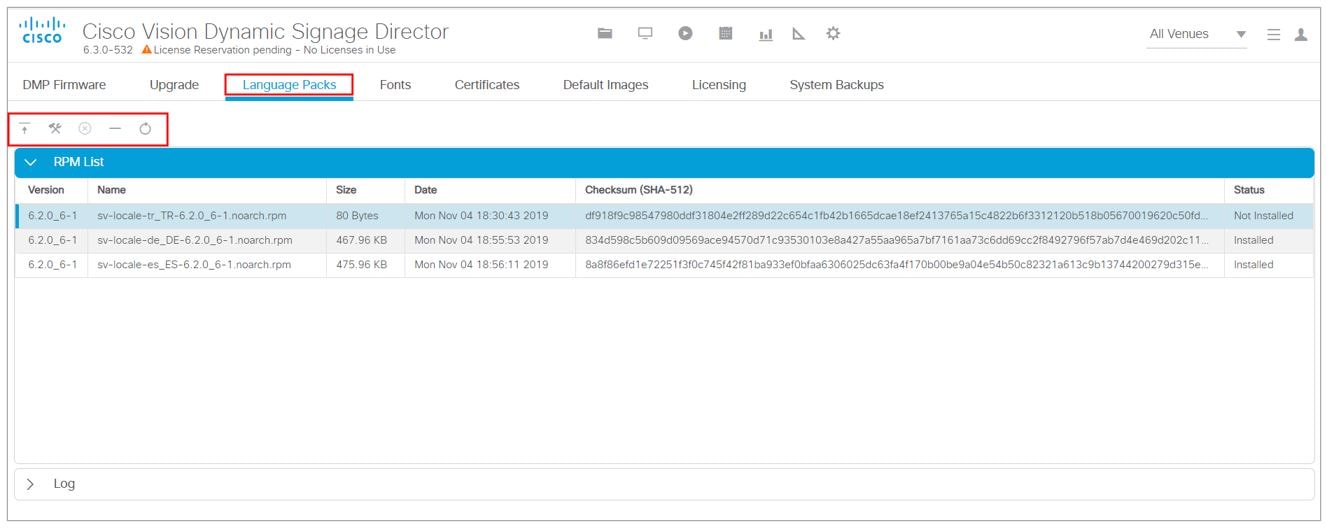Open the All Venues dropdown
This screenshot has width=1327, height=531.
click(x=1197, y=34)
